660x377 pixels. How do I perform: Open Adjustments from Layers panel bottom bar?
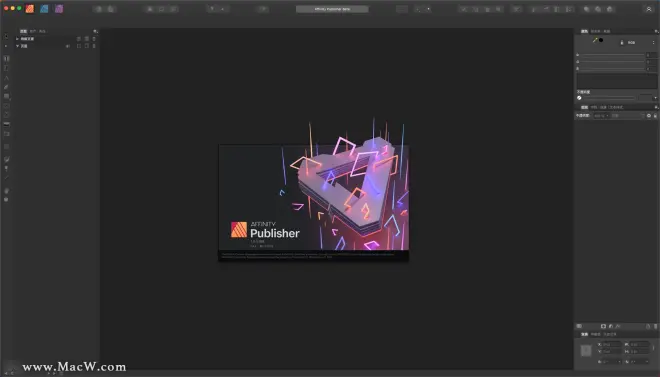(x=611, y=326)
